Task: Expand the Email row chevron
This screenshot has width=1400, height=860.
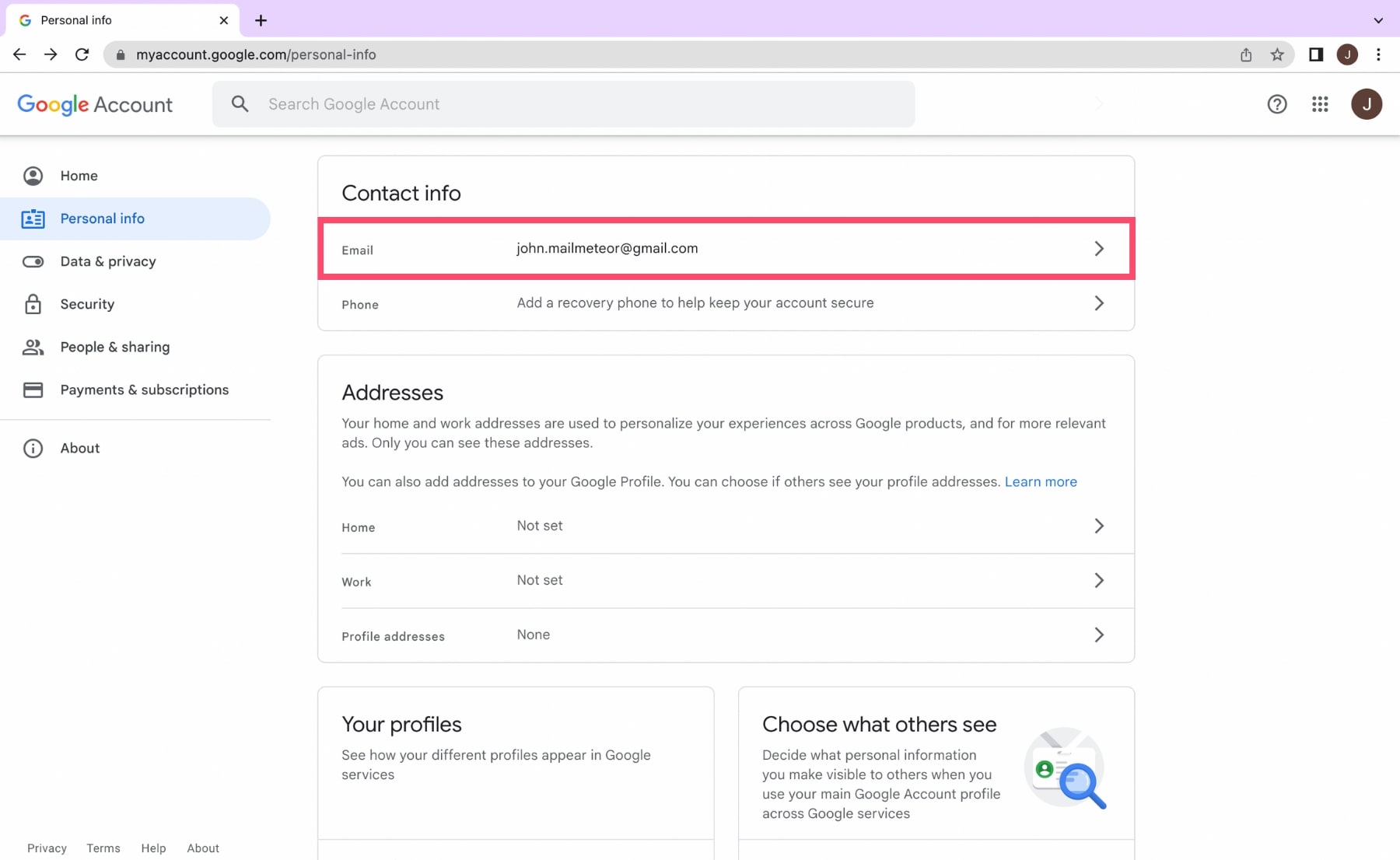Action: 1099,249
